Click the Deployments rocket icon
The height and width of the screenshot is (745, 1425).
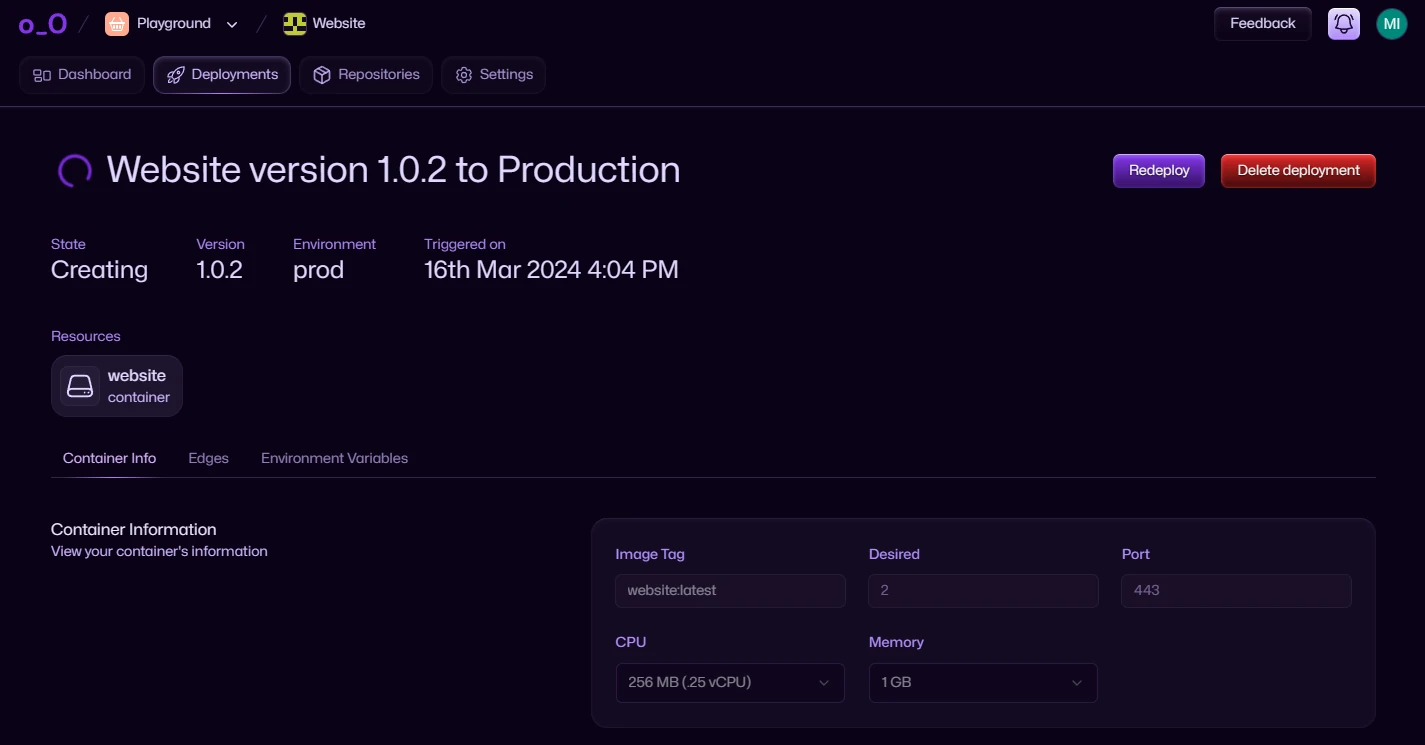[176, 75]
